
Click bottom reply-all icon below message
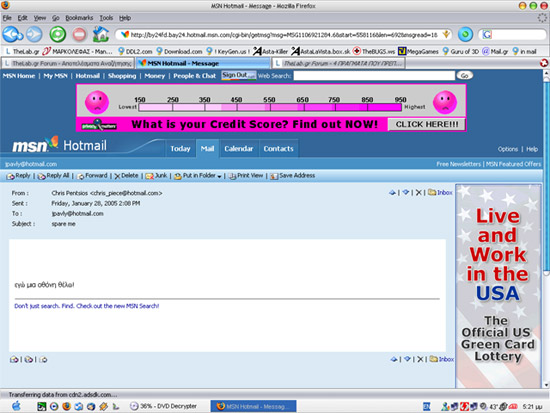(x=29, y=359)
